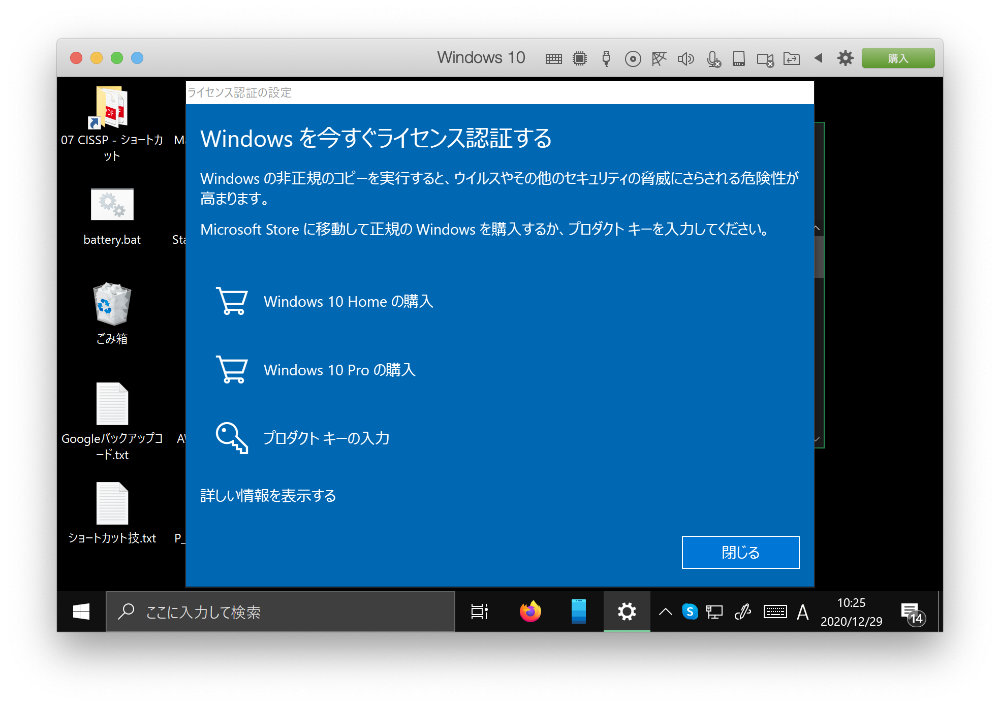Screen dimensions: 1000x707
Task: Click the ここに入力して検索 search box
Action: click(280, 612)
